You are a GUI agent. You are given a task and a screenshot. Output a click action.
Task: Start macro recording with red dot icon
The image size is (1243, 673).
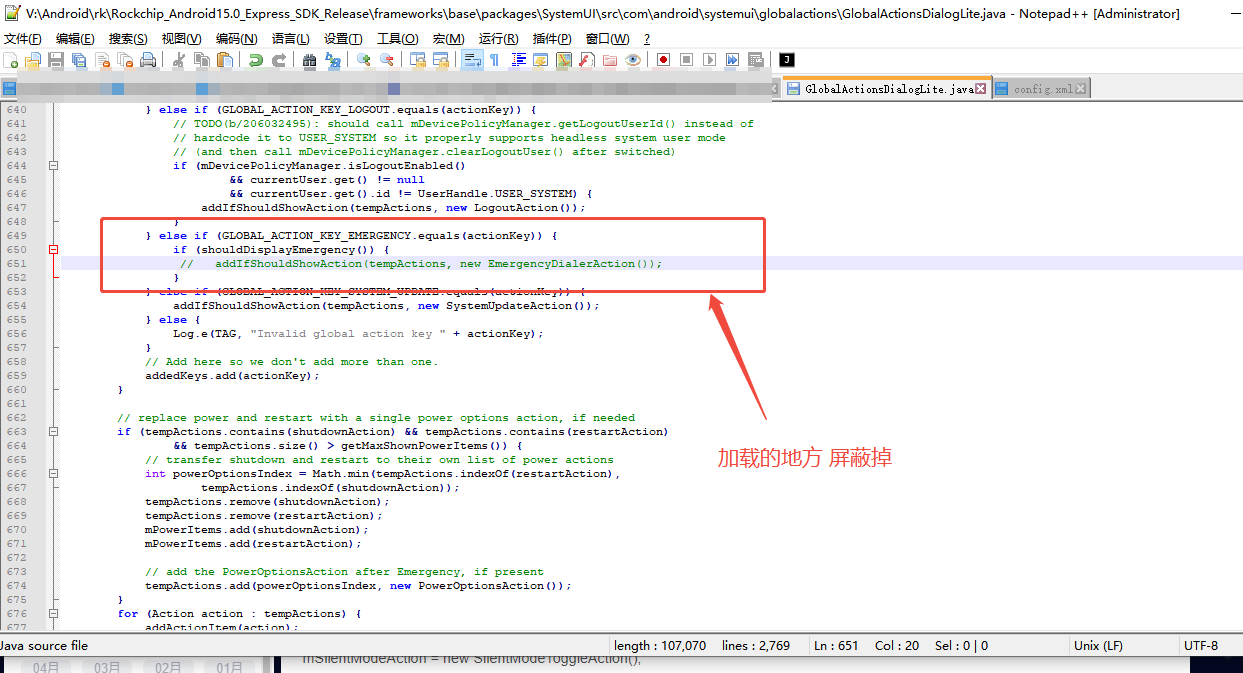(664, 60)
